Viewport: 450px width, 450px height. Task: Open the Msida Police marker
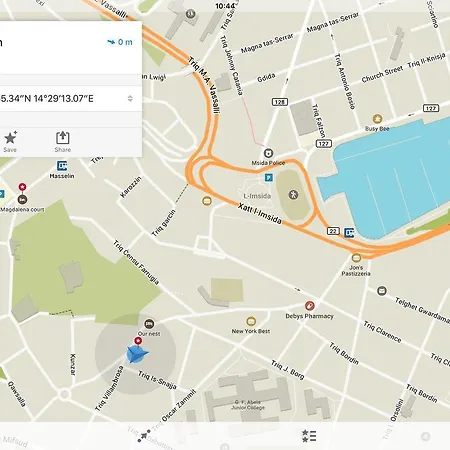click(269, 153)
